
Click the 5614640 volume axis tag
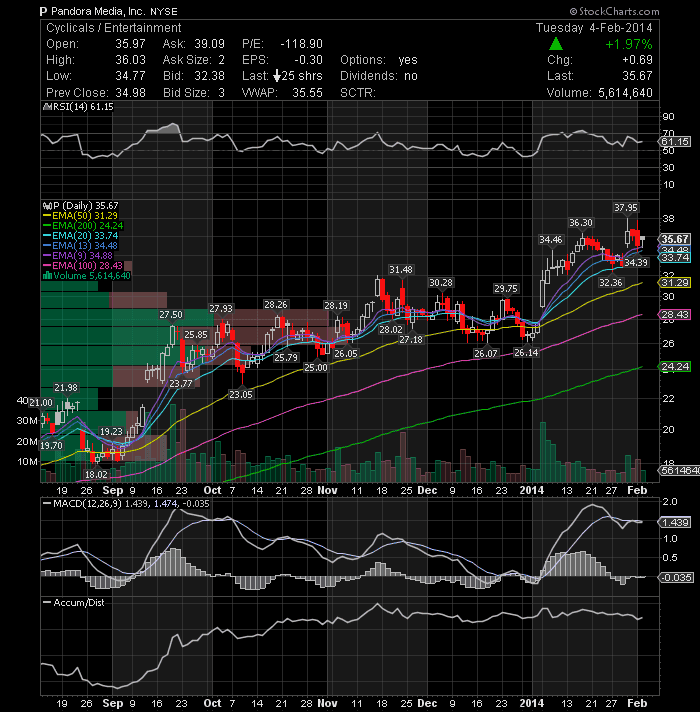tap(679, 471)
